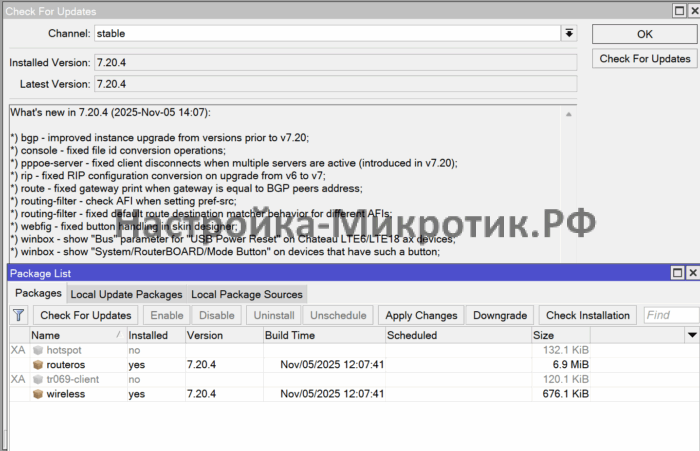Click the wireless package icon
Image resolution: width=700 pixels, height=451 pixels.
click(38, 394)
